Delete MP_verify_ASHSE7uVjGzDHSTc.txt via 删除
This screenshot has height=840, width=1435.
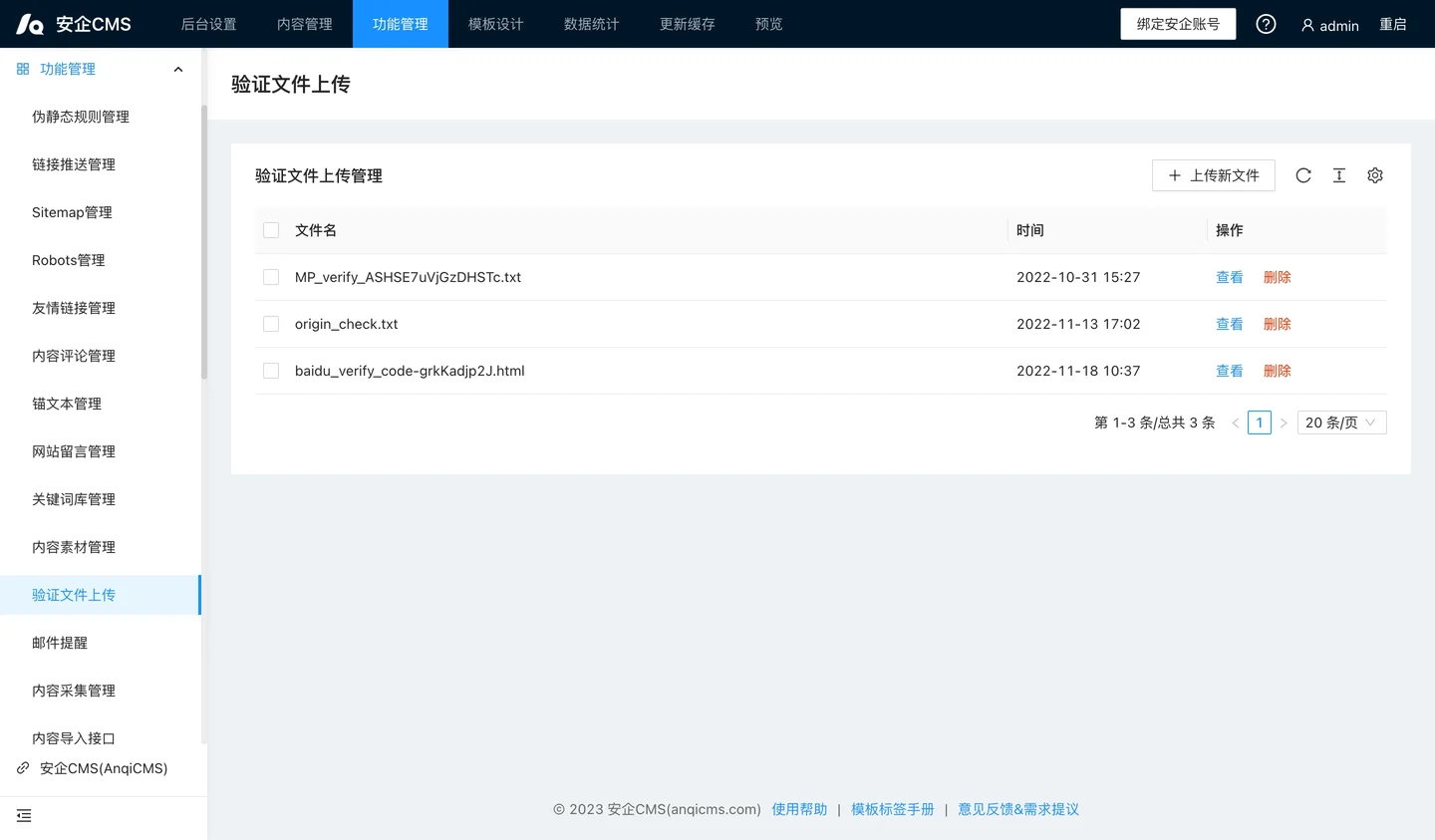tap(1278, 277)
